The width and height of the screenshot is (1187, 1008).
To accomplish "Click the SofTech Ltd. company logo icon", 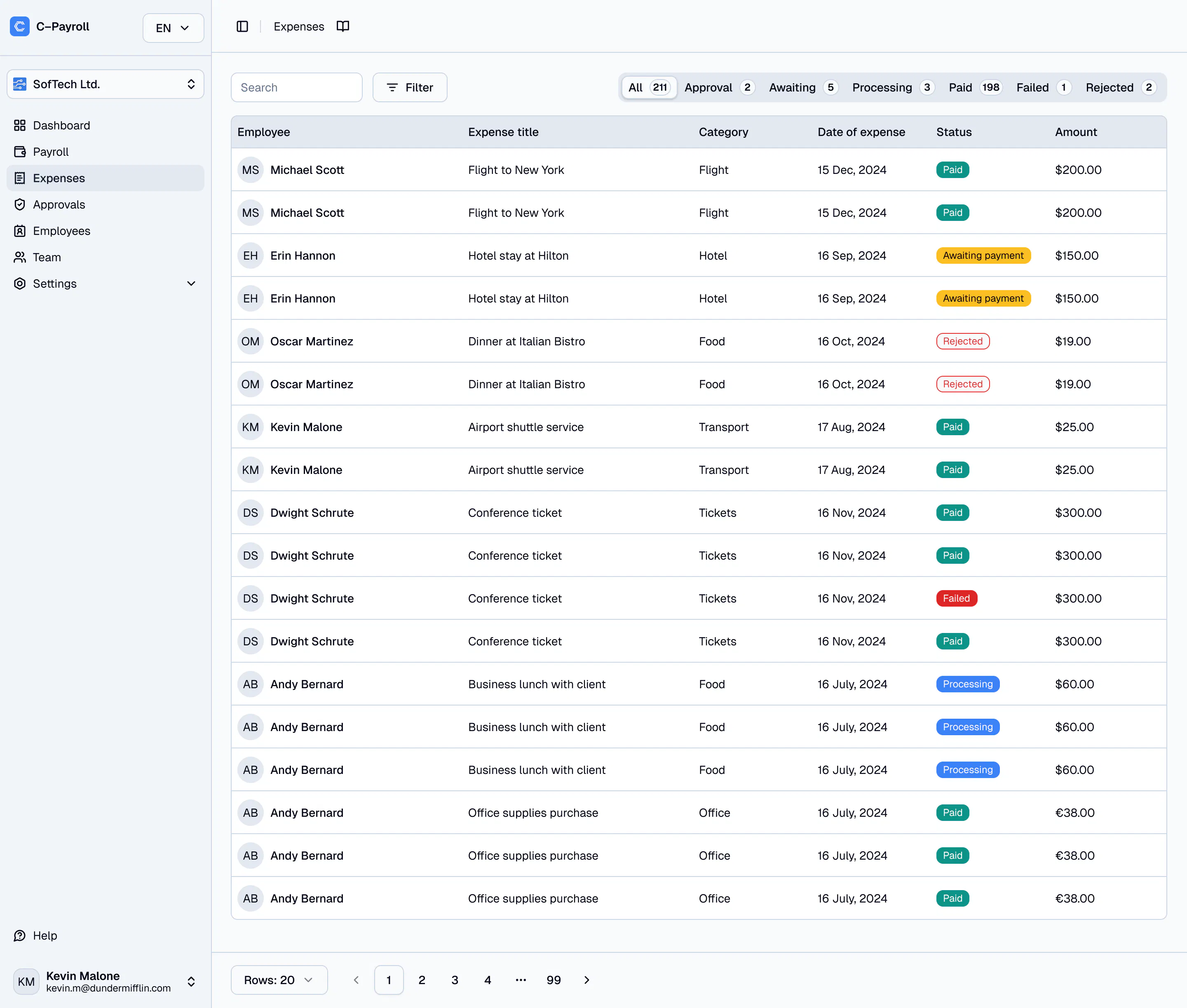I will point(19,84).
